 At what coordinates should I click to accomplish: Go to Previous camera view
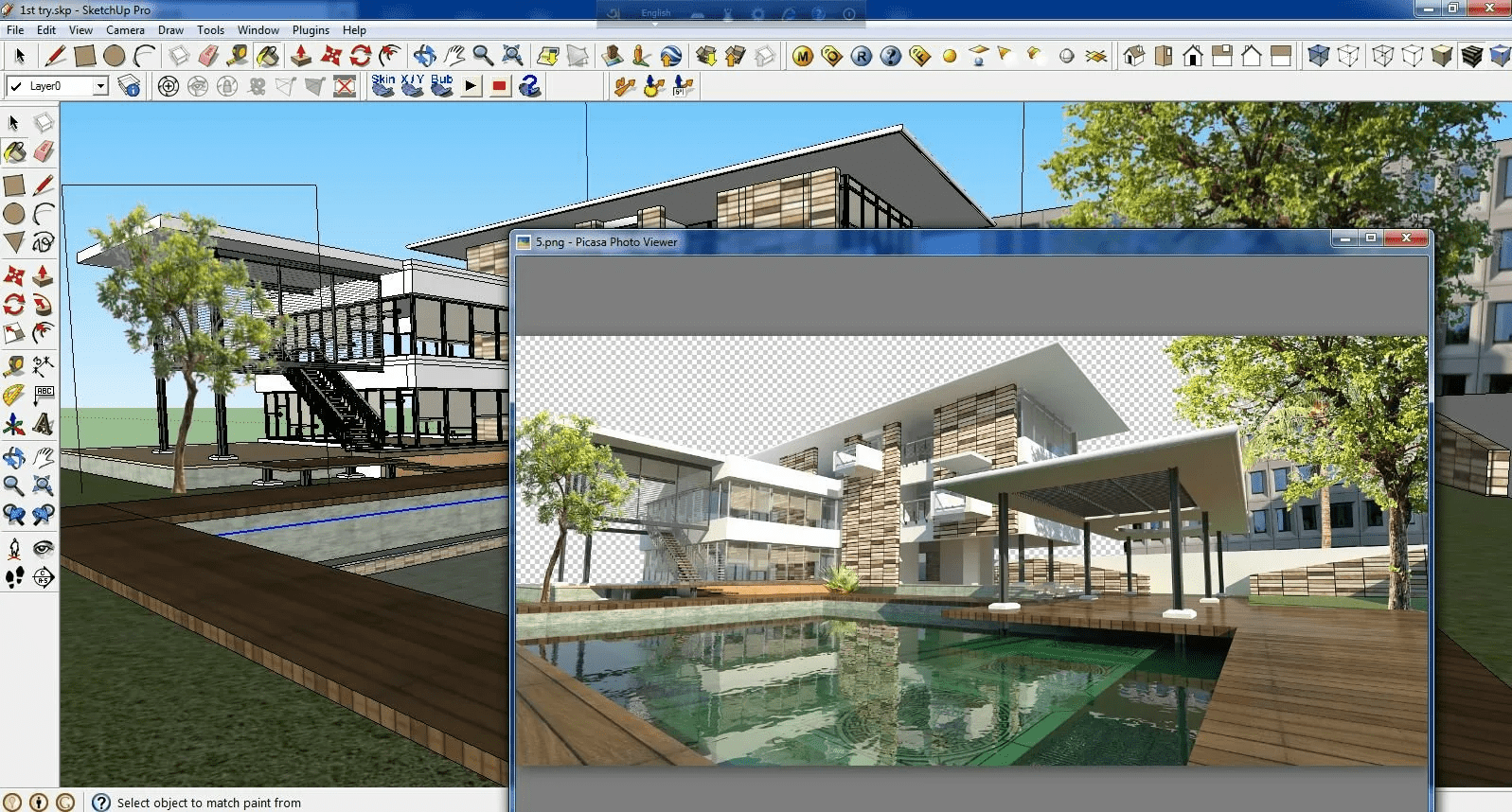[14, 515]
